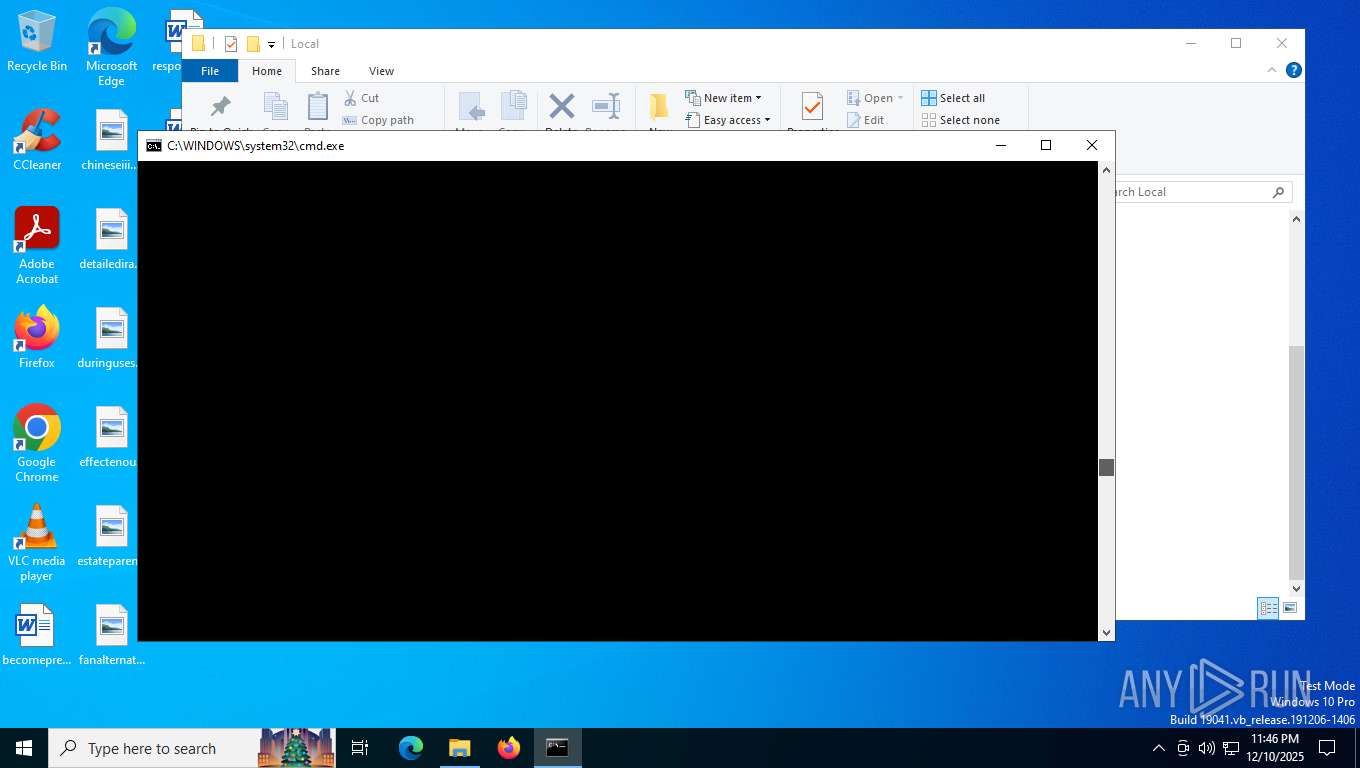The height and width of the screenshot is (768, 1360).
Task: Click the cmd.exe window scrollbar thumb
Action: tap(1106, 467)
